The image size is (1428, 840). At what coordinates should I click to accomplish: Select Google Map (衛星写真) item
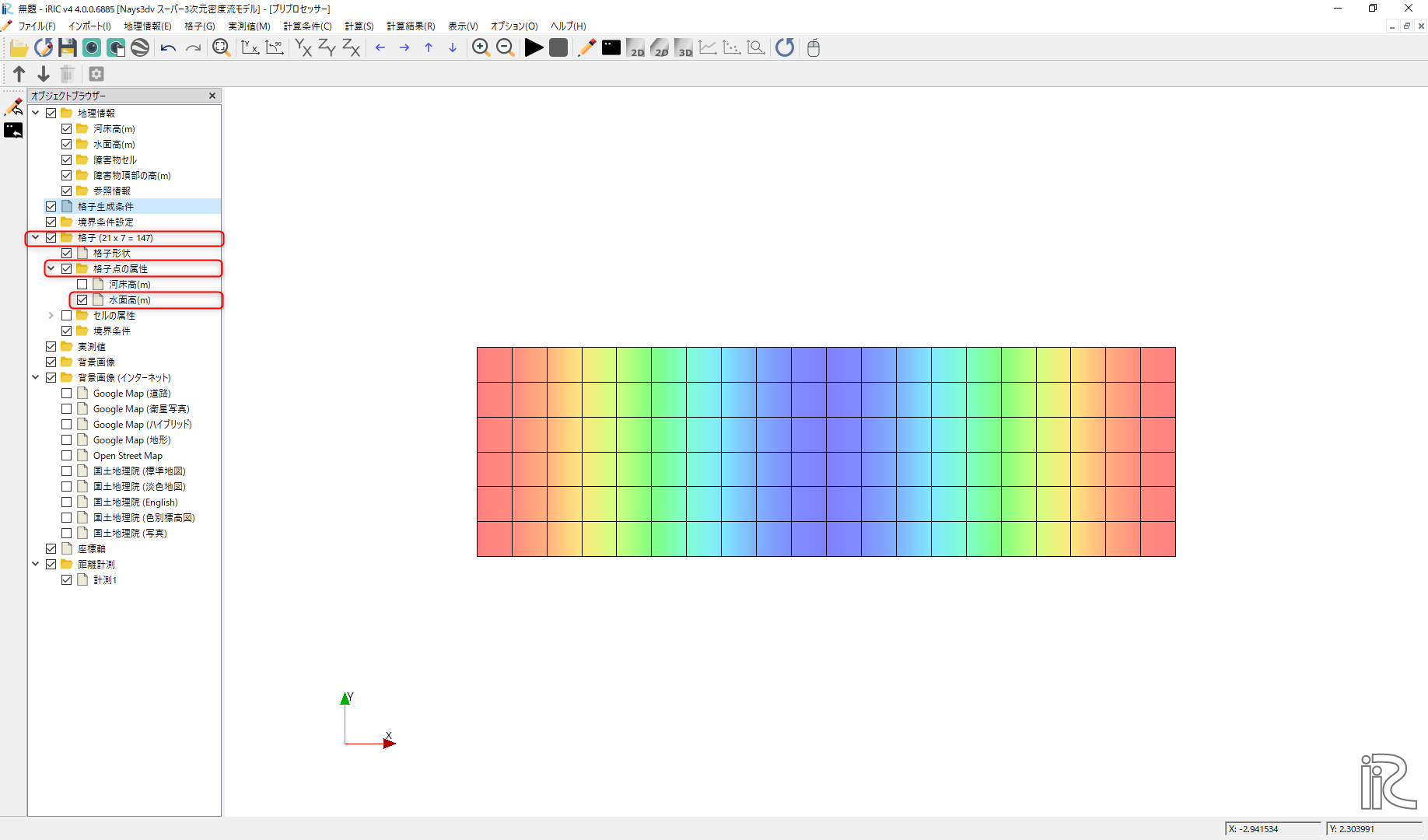(142, 409)
